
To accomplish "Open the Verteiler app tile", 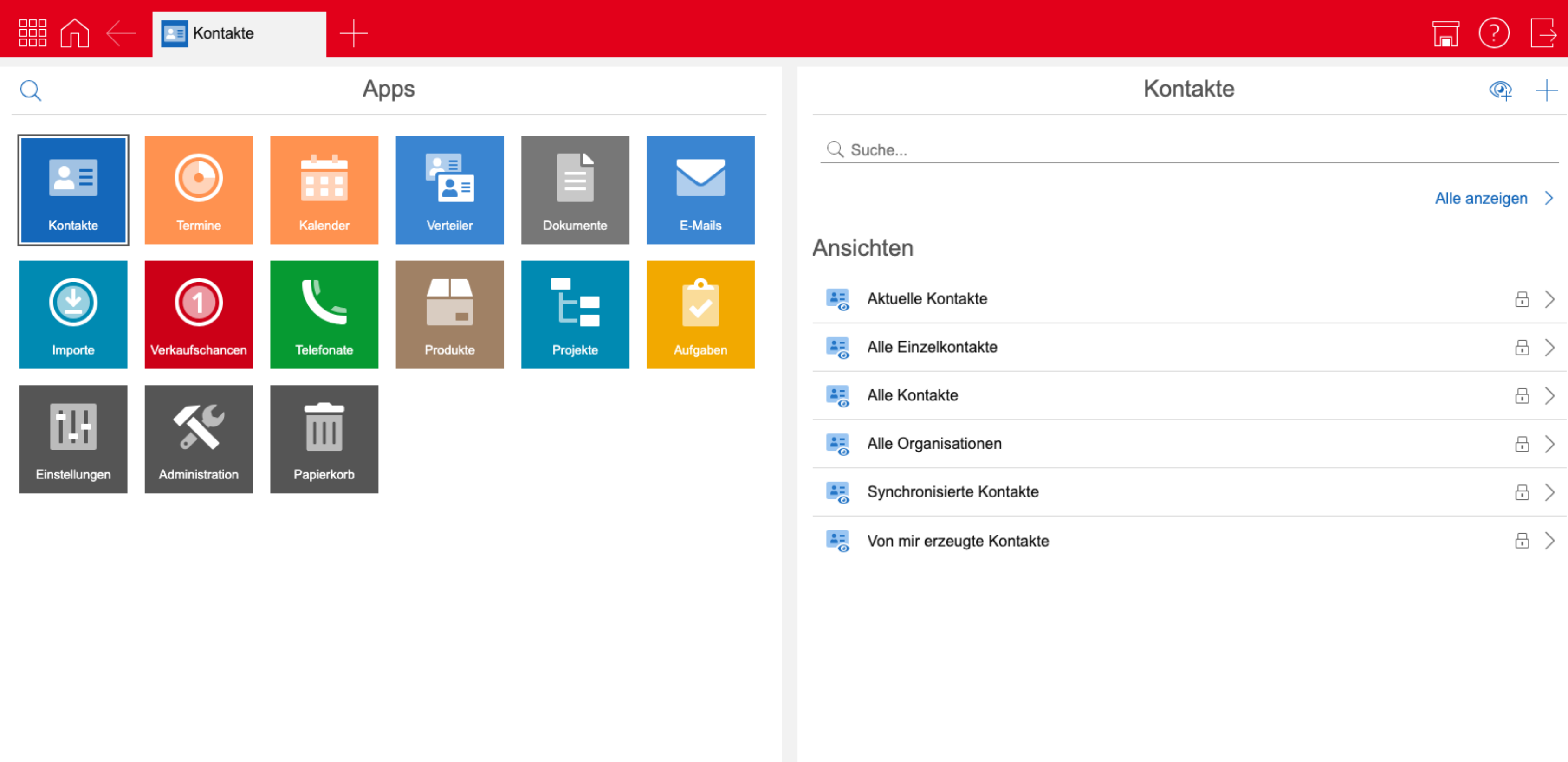I will 449,190.
